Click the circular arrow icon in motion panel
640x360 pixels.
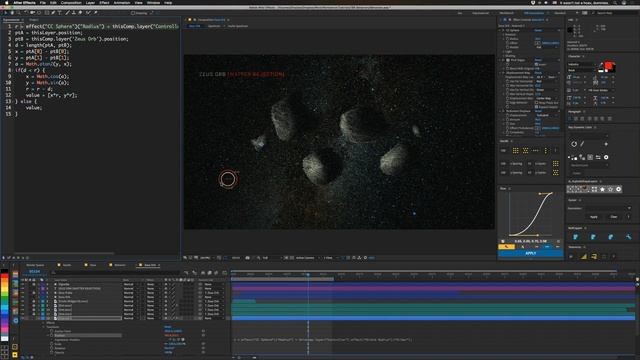[574, 144]
